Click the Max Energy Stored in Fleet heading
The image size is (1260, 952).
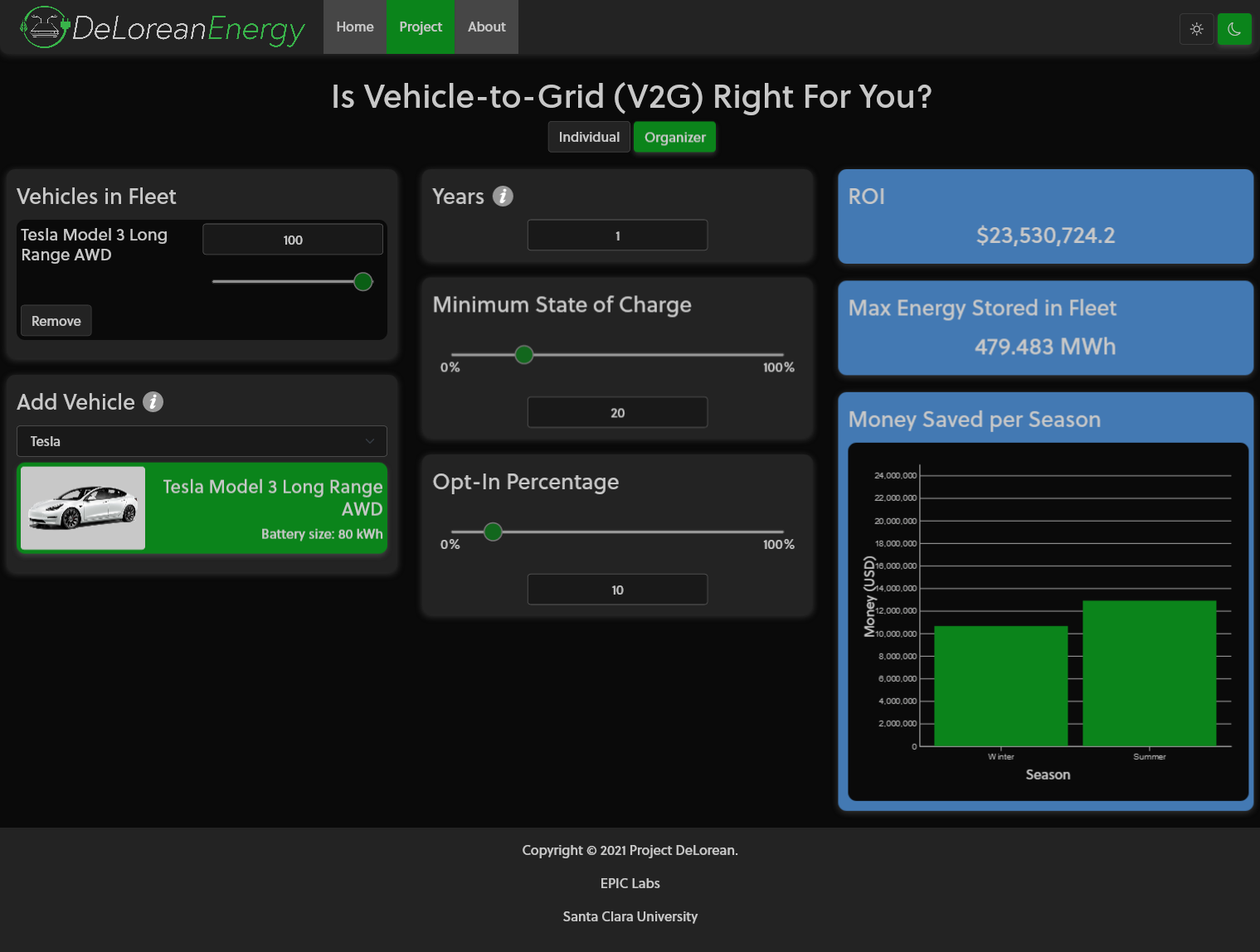(982, 308)
